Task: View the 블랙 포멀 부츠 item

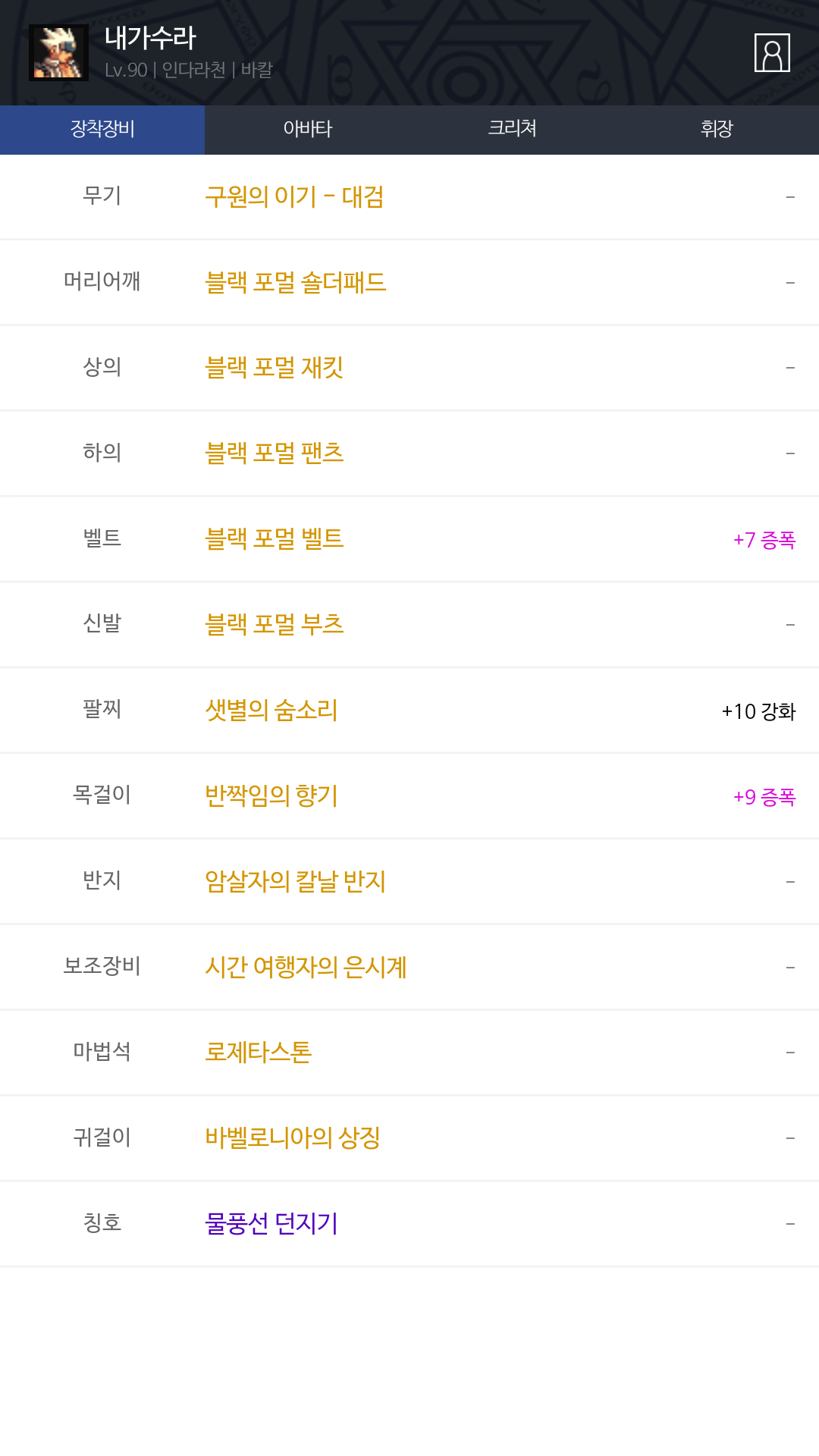Action: click(x=274, y=625)
